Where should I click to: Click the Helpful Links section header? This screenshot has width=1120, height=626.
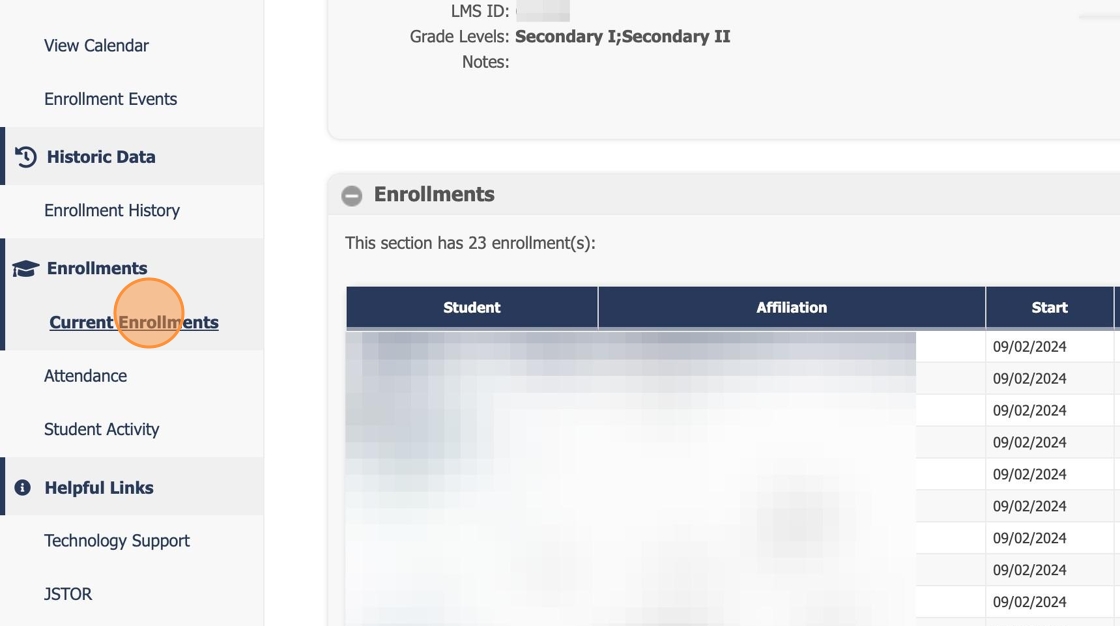99,488
